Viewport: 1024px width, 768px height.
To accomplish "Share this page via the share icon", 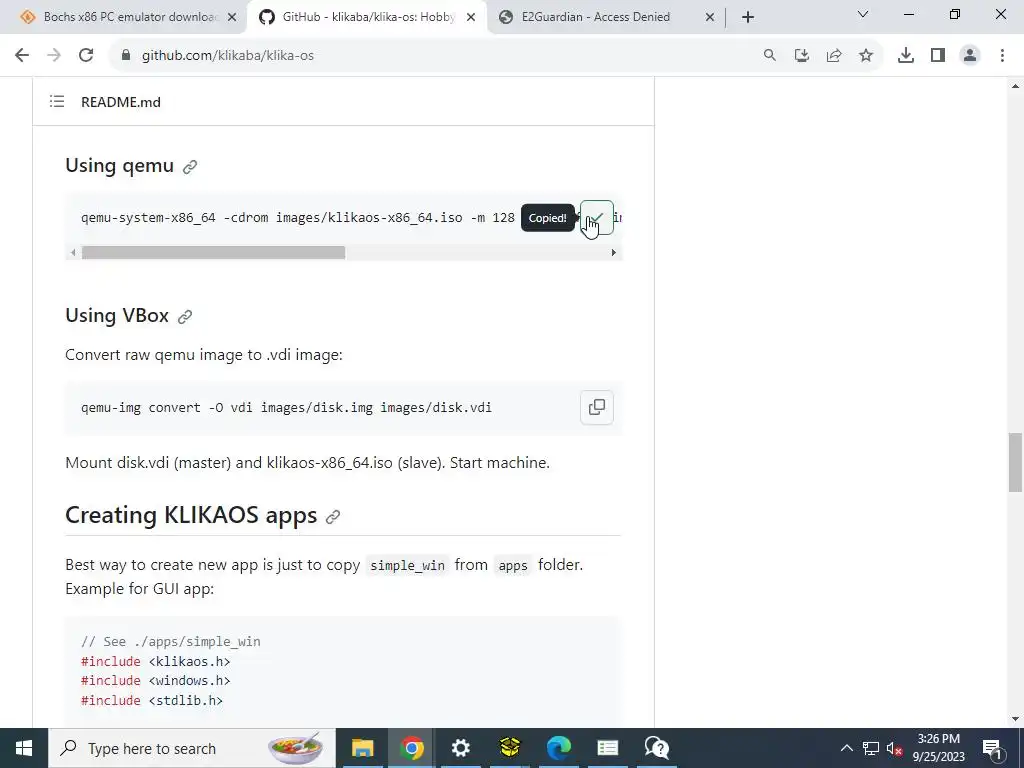I will 834,56.
